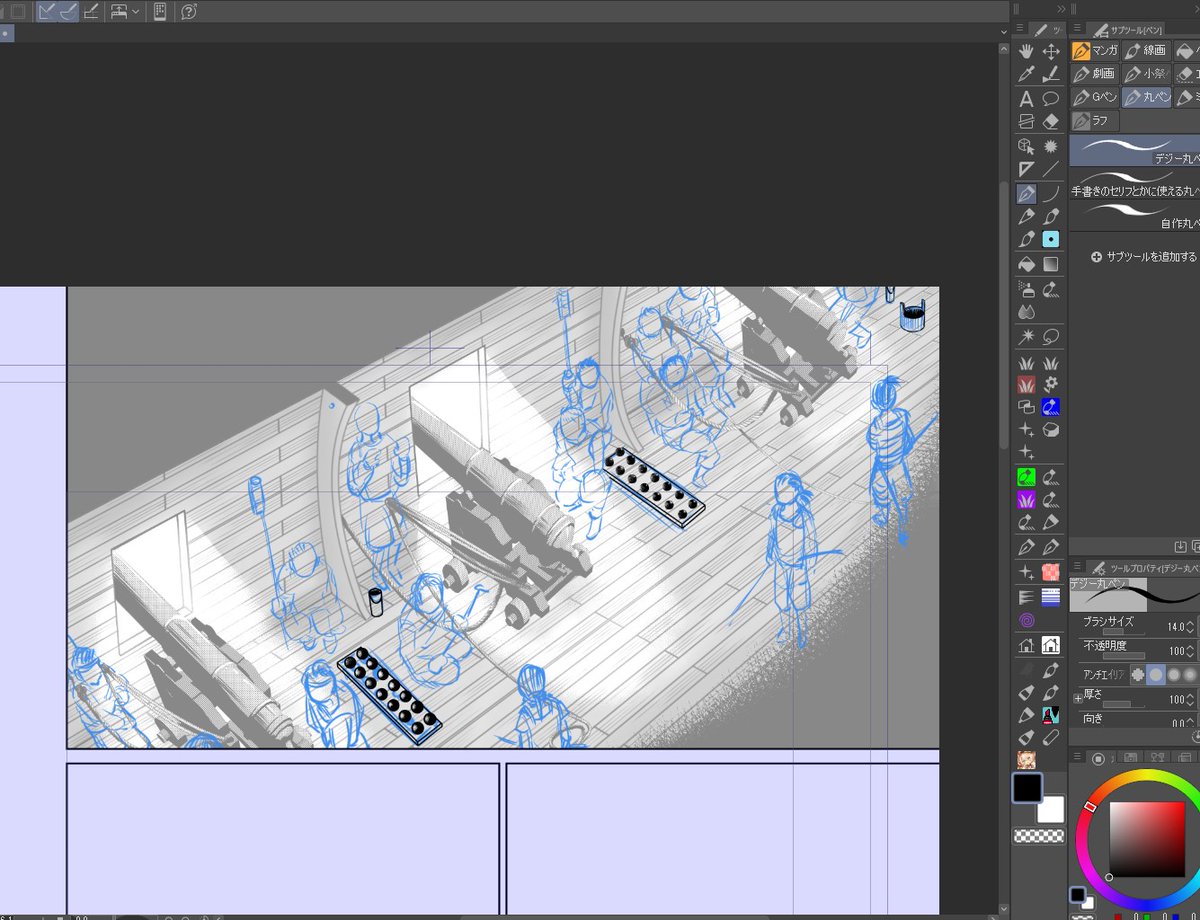
Task: Switch to the ラフ sub tool group
Action: pos(1095,121)
